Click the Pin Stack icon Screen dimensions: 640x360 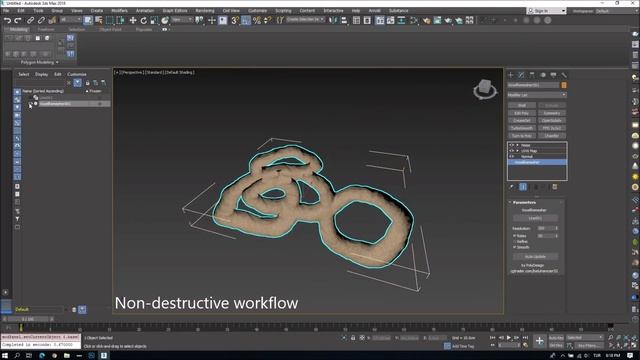[511, 187]
